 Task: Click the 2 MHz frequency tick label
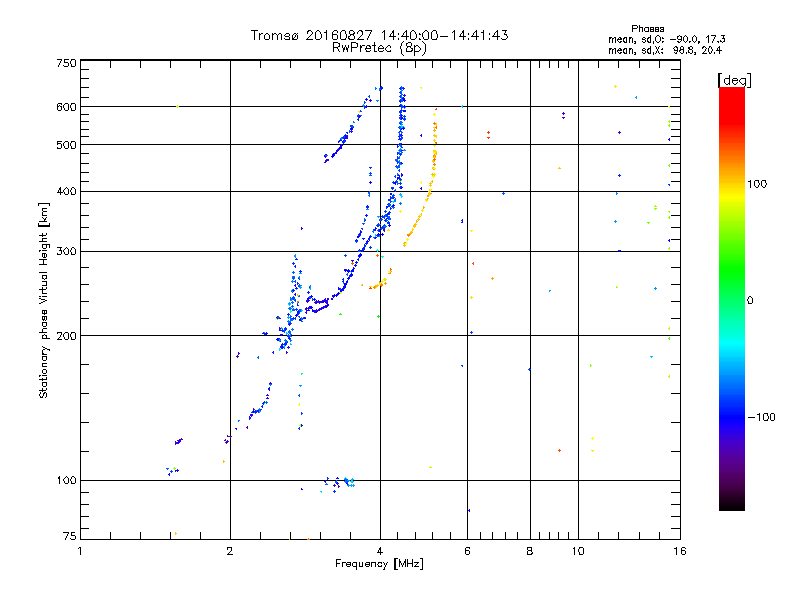[x=230, y=551]
